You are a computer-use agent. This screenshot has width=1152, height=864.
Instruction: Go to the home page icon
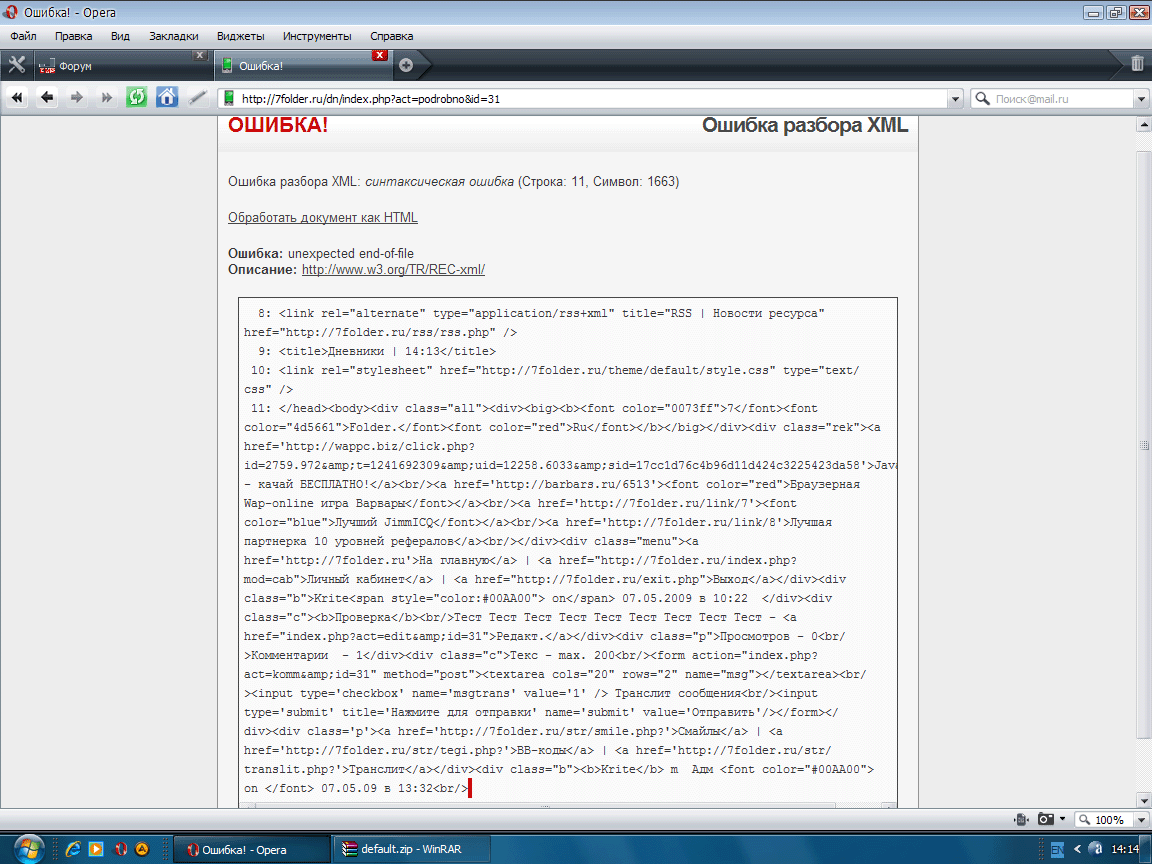pos(167,98)
